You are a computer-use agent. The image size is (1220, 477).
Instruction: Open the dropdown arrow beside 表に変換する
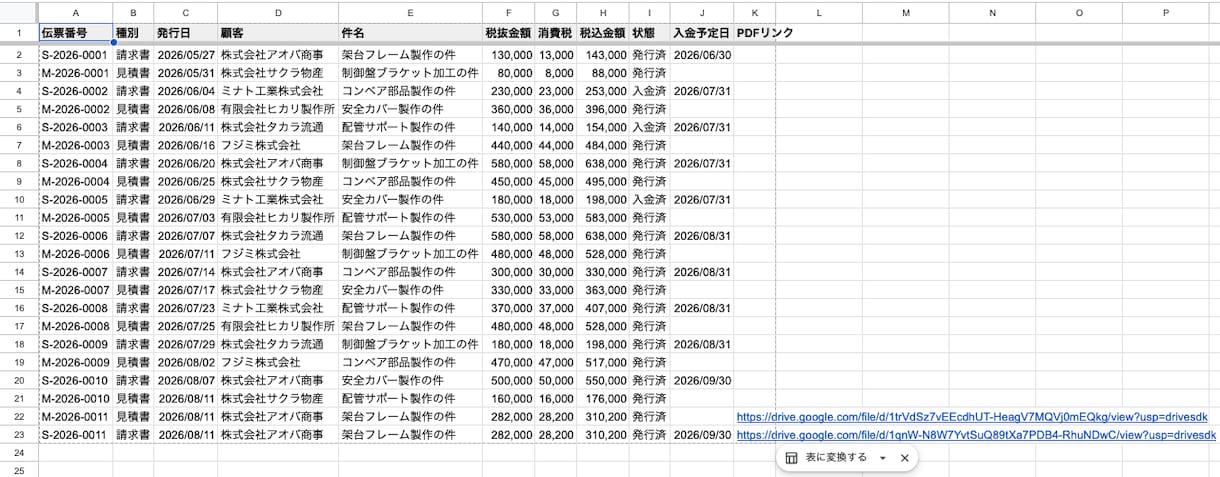pos(883,458)
